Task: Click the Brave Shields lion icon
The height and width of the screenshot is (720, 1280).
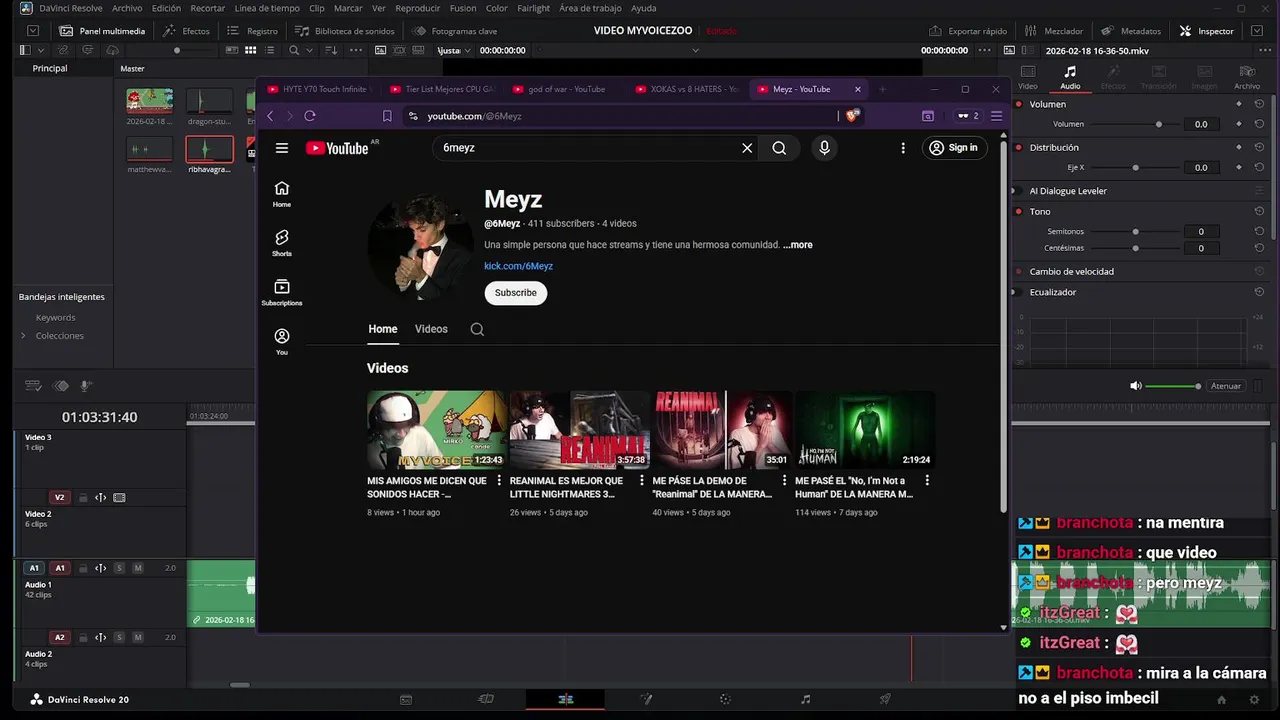Action: (x=852, y=116)
